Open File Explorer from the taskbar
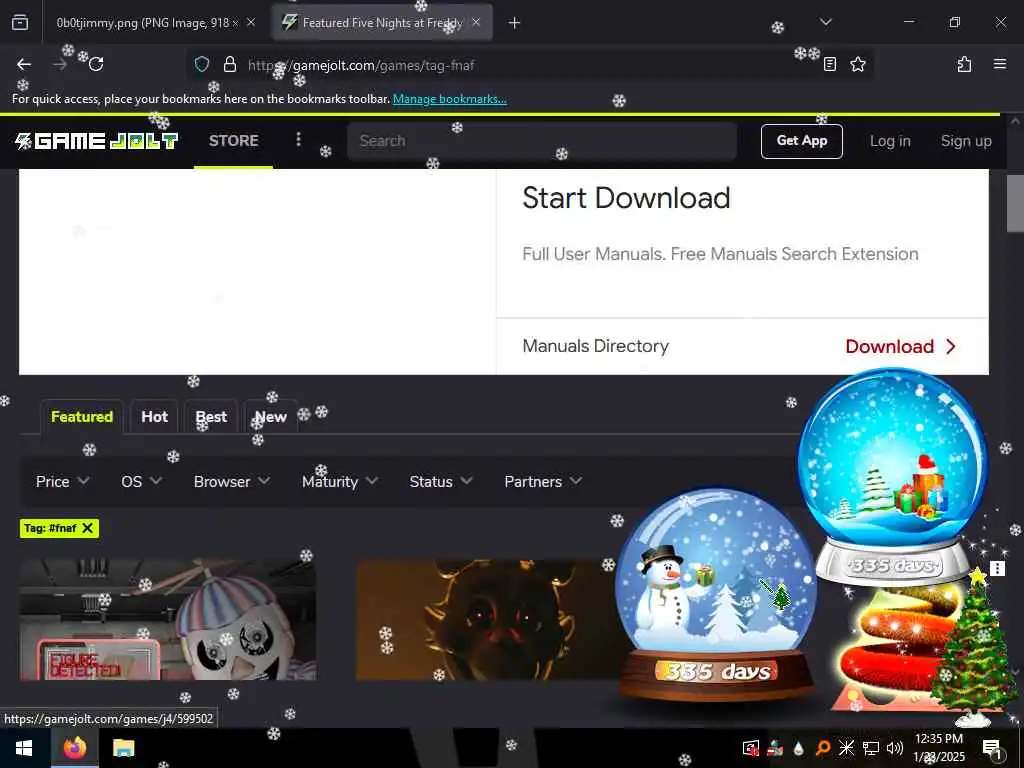 [123, 748]
